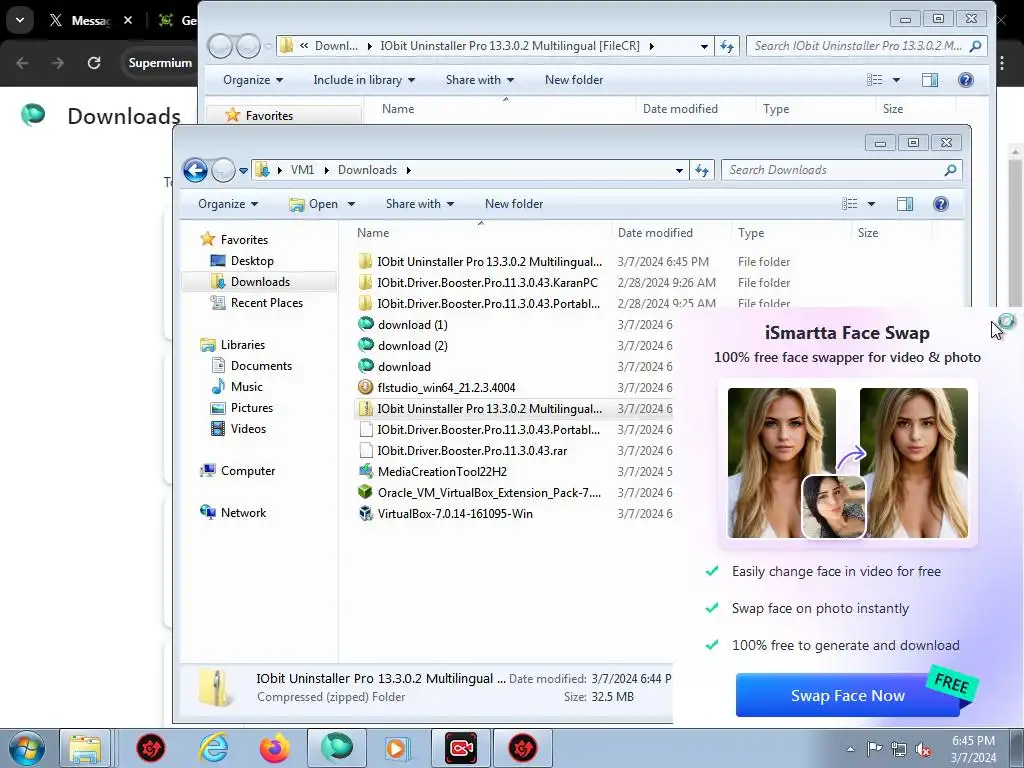Open the media player taskbar icon
The height and width of the screenshot is (768, 1024).
point(396,748)
